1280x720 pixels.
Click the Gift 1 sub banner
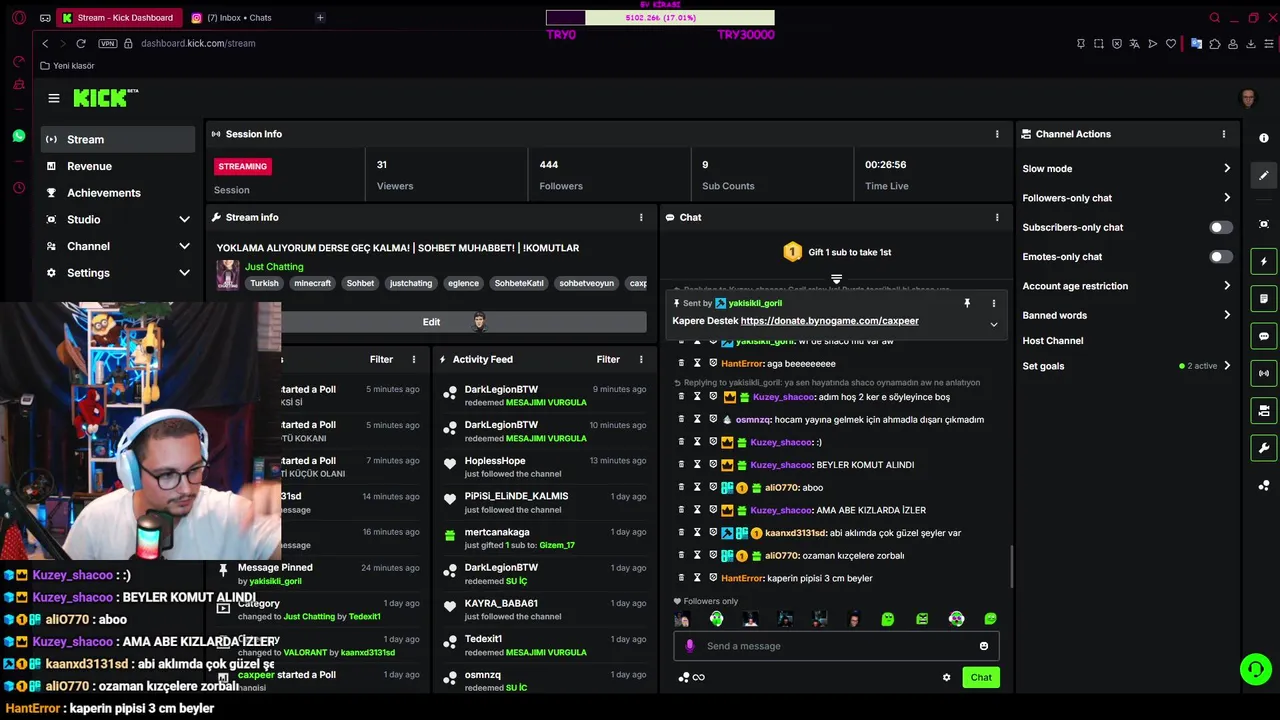coord(837,252)
